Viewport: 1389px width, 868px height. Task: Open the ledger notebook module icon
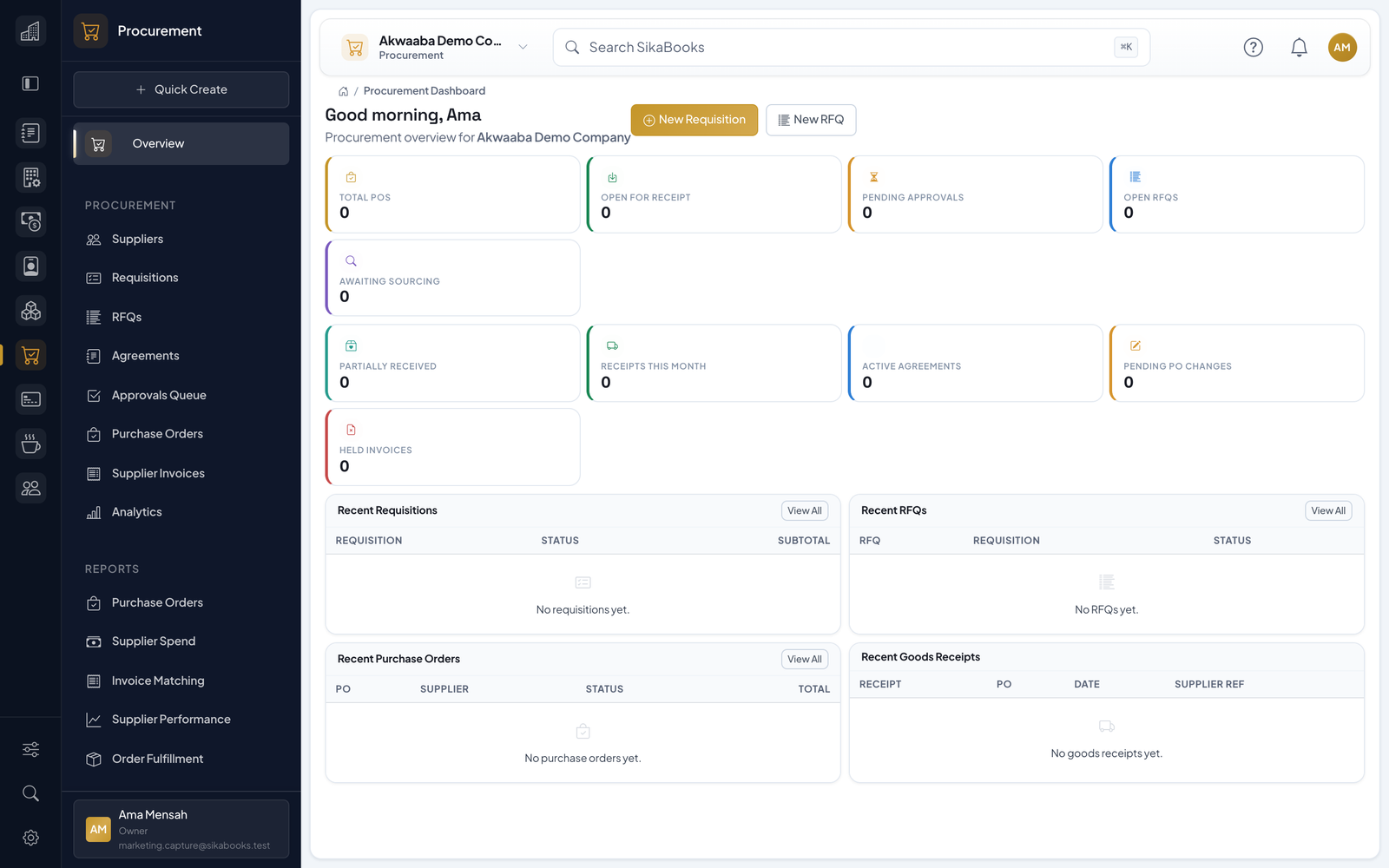(30, 133)
